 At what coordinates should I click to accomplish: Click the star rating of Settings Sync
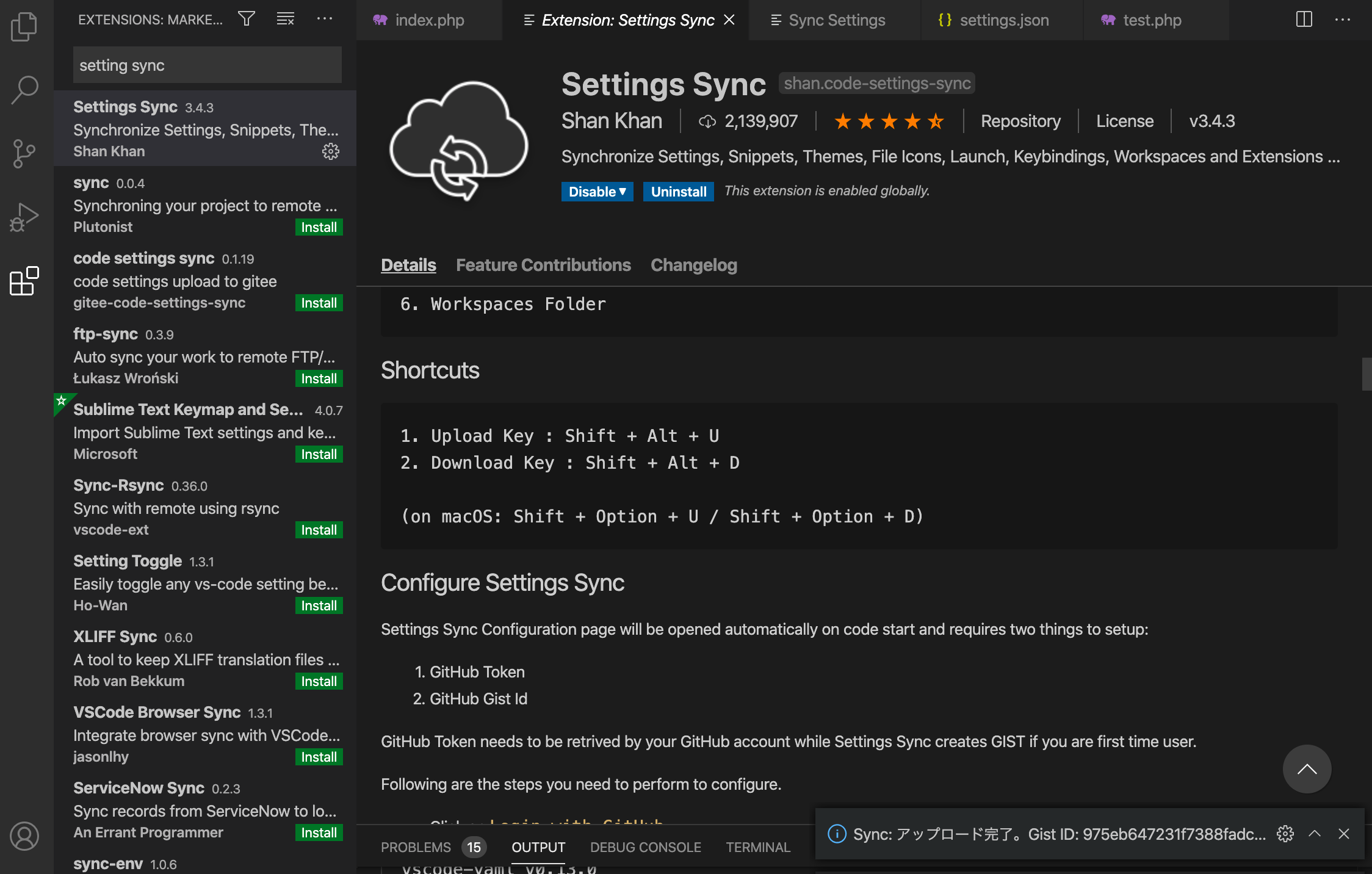click(x=889, y=121)
